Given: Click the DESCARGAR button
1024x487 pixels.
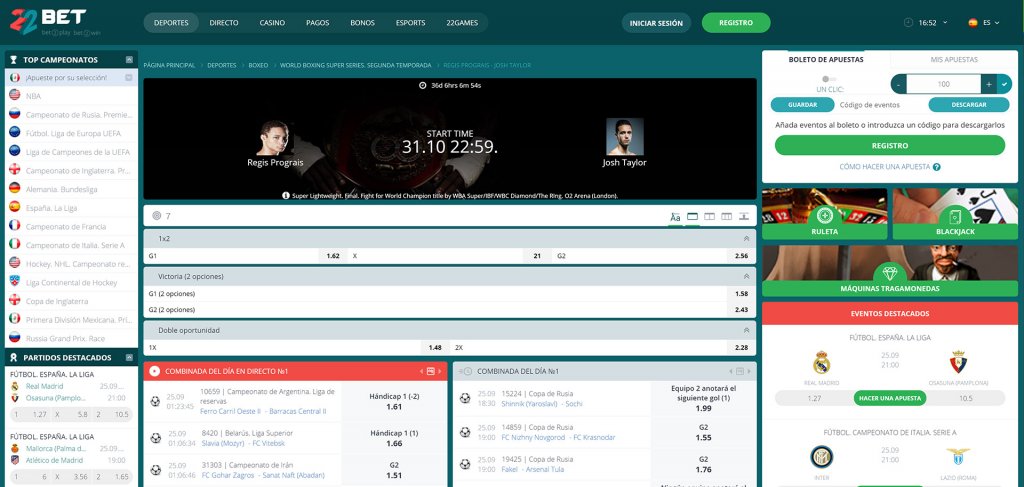Looking at the screenshot, I should coord(968,104).
